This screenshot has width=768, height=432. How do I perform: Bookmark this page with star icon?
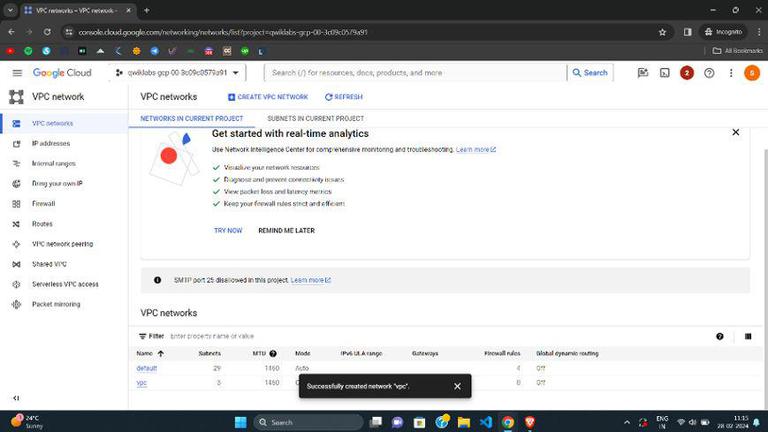pos(662,32)
